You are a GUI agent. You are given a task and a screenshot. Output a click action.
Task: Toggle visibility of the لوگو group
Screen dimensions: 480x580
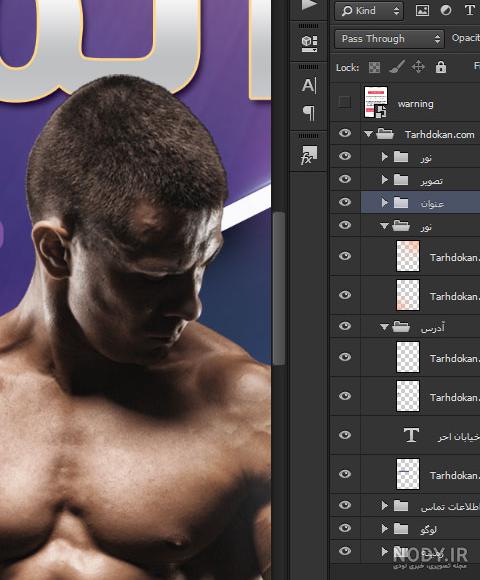pos(345,528)
